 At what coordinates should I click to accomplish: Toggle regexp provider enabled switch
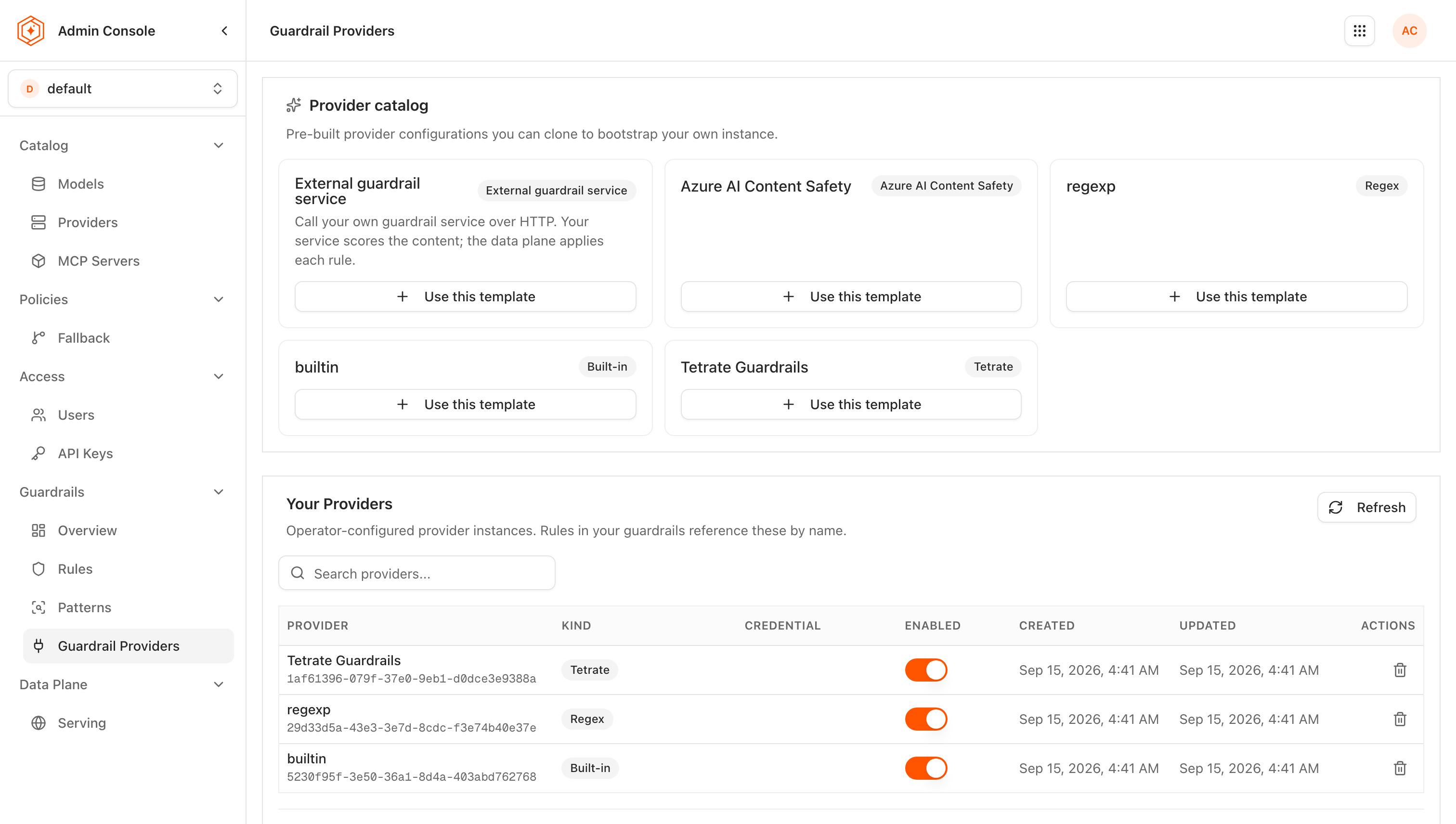pyautogui.click(x=925, y=719)
